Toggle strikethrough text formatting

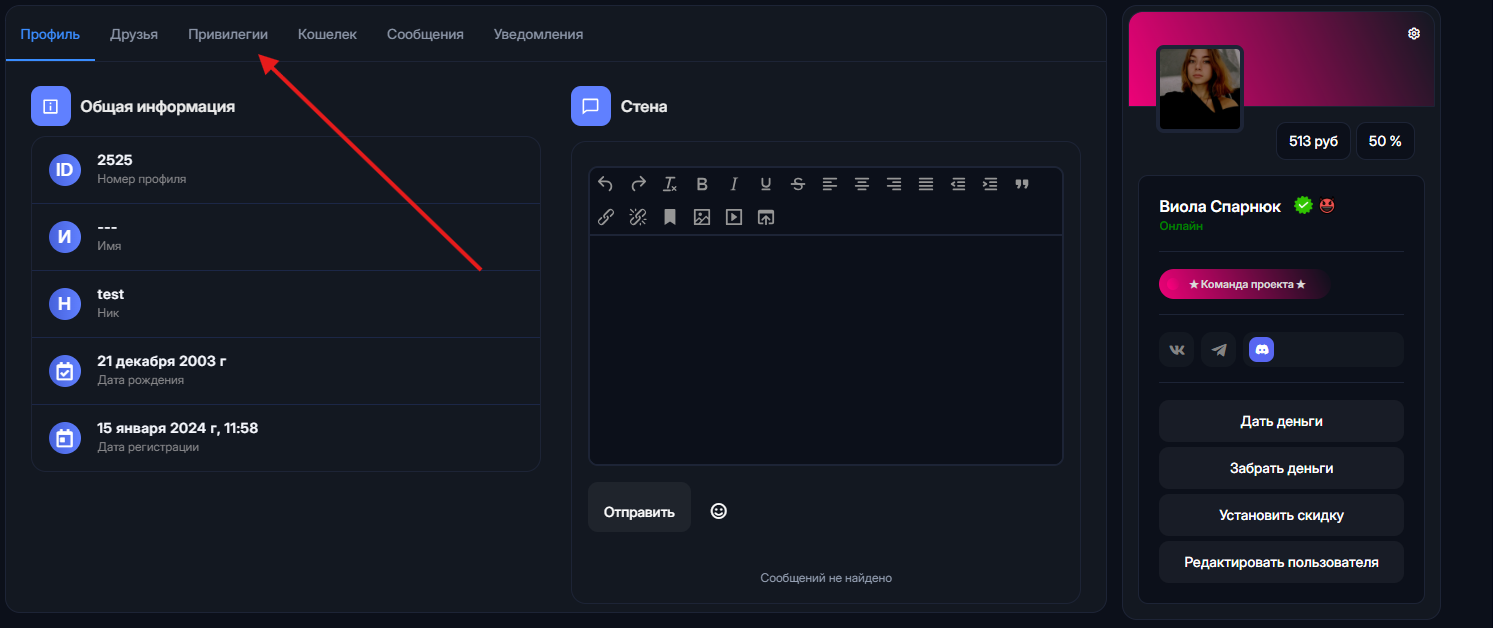click(x=797, y=184)
